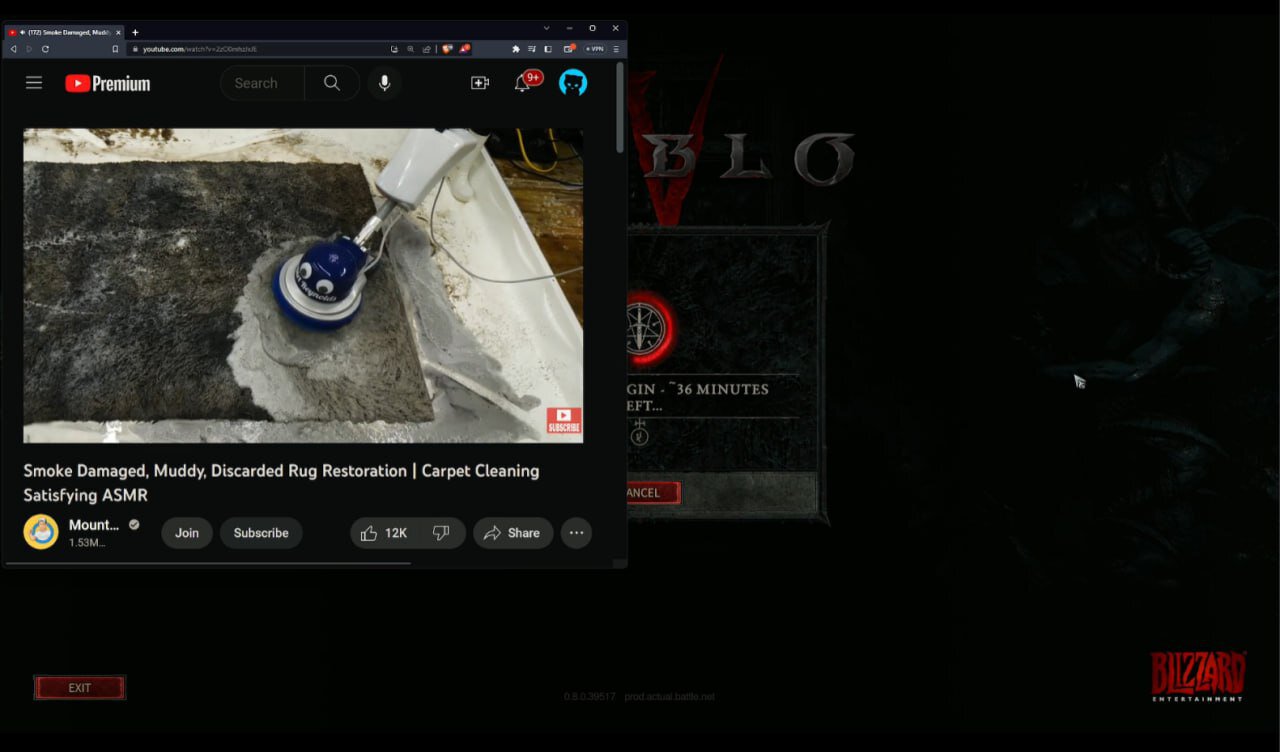
Task: Like the video with thumbs up
Action: click(x=381, y=533)
